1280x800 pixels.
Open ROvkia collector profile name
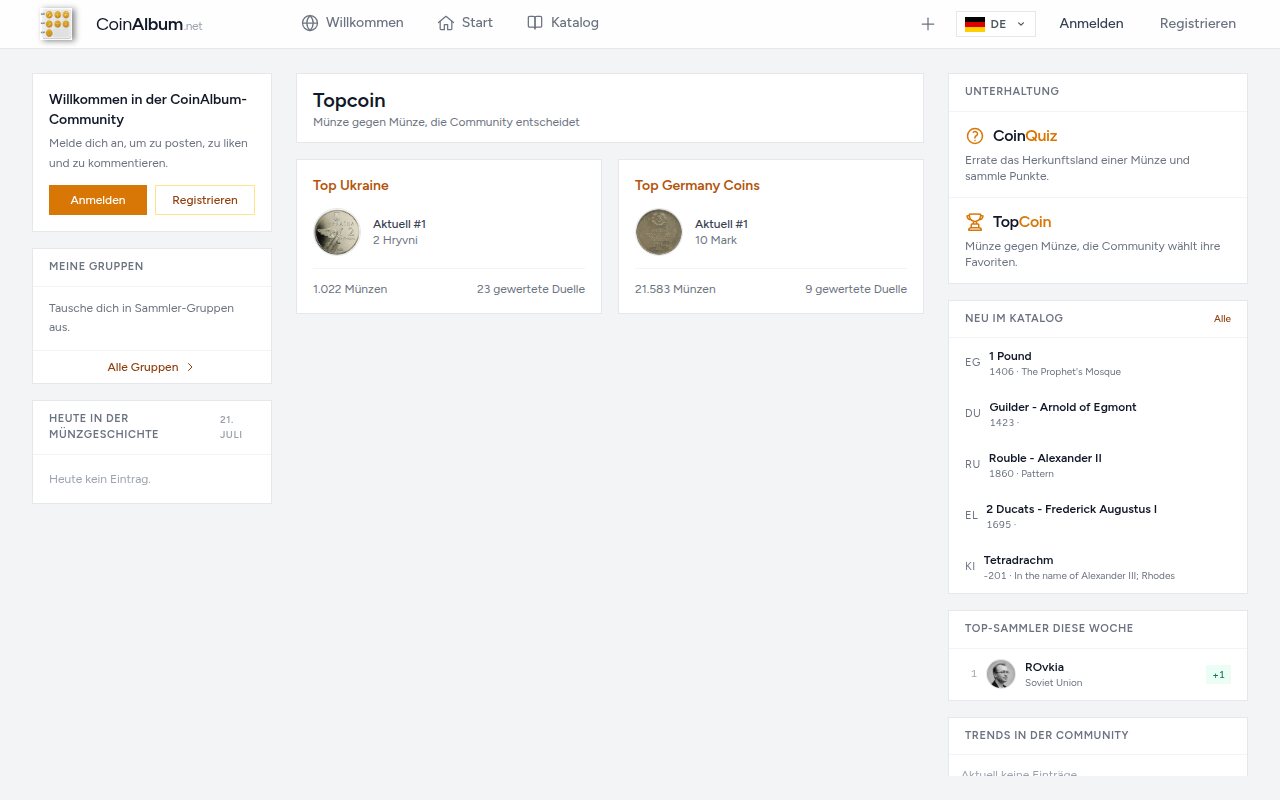click(1044, 667)
